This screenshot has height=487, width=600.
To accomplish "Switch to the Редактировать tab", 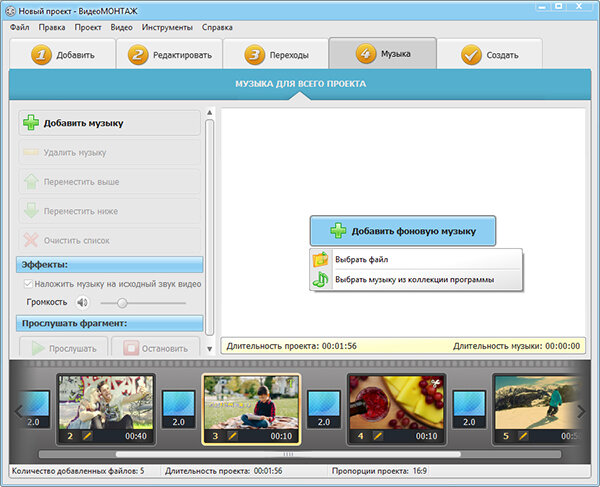I will pyautogui.click(x=170, y=54).
